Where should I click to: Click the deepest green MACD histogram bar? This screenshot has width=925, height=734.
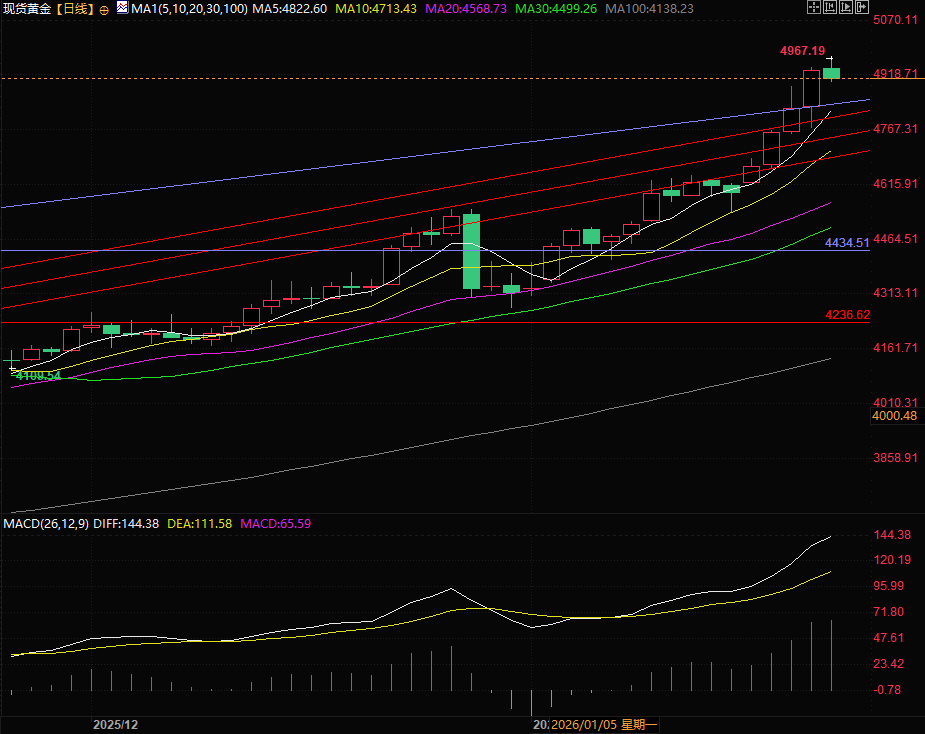click(532, 703)
